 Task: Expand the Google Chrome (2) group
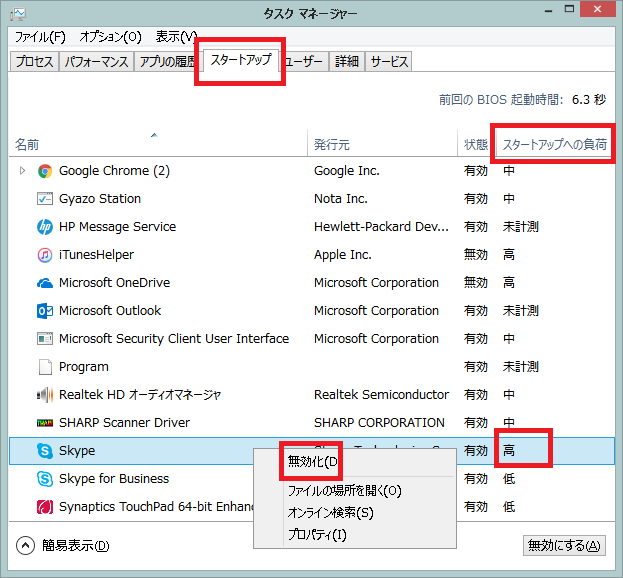23,171
